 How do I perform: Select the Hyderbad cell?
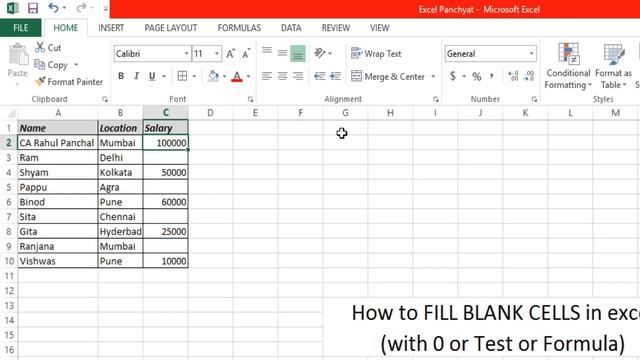[x=120, y=231]
